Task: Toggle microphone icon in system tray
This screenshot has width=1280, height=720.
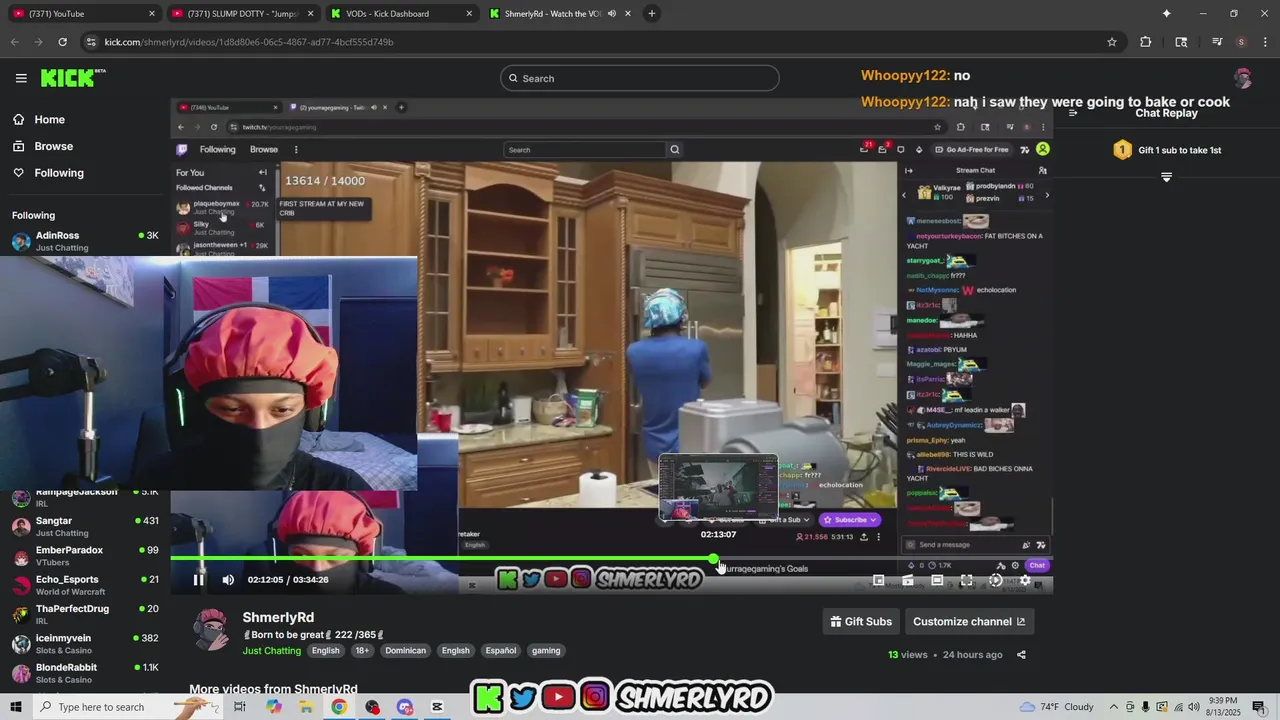Action: coord(1145,707)
